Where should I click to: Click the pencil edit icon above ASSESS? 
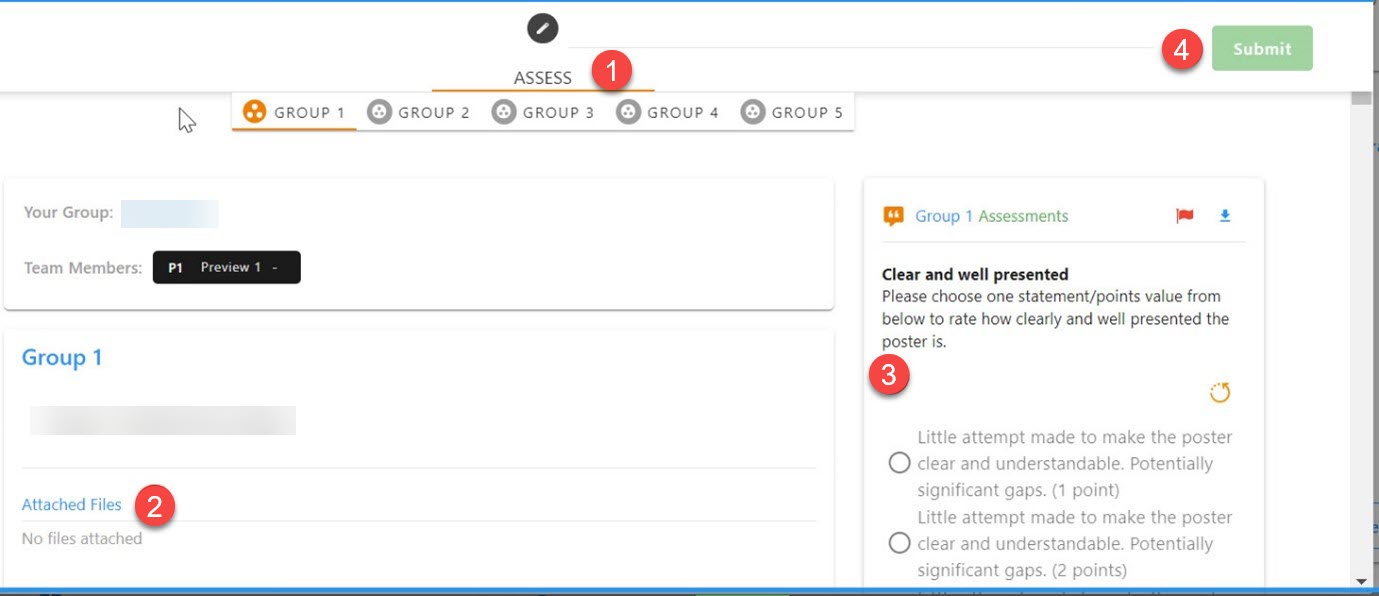click(x=542, y=28)
